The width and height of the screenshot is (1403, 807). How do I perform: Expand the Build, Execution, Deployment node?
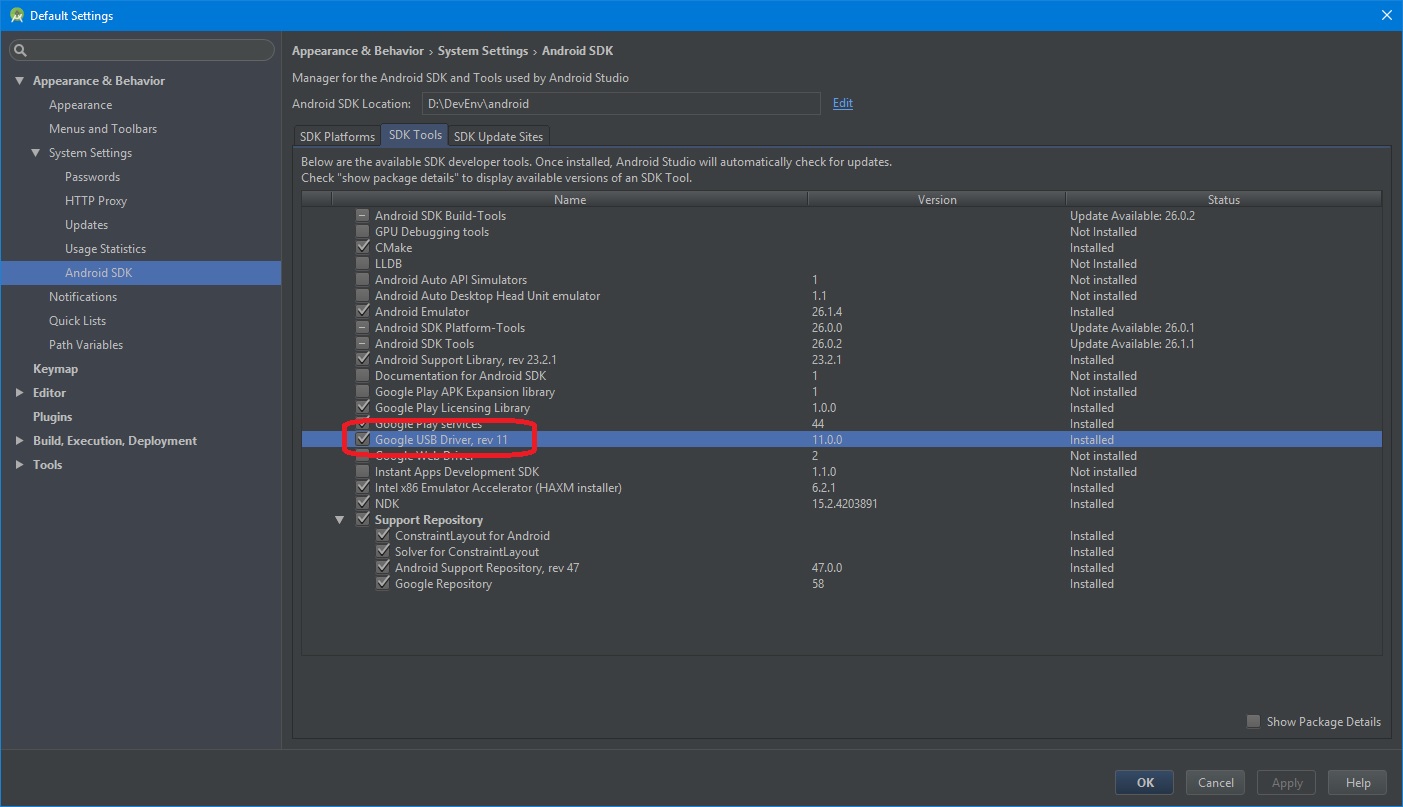pos(19,441)
